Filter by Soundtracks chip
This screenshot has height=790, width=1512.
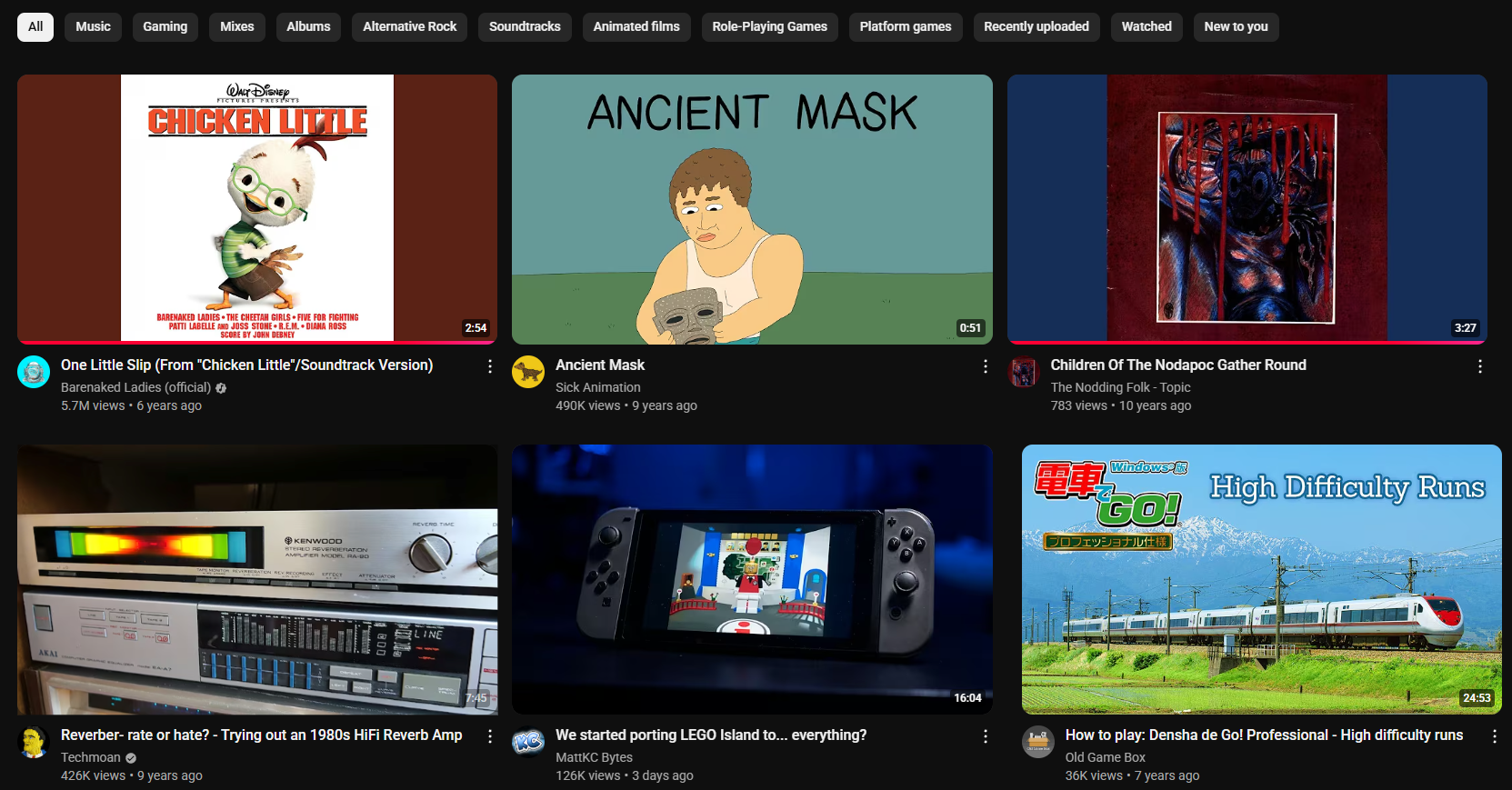(525, 26)
